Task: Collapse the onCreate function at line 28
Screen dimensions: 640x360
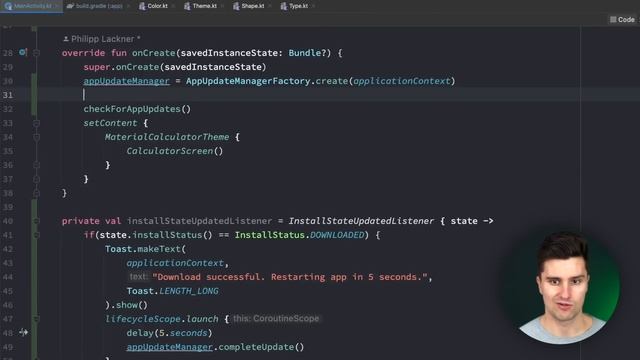Action: coord(36,53)
